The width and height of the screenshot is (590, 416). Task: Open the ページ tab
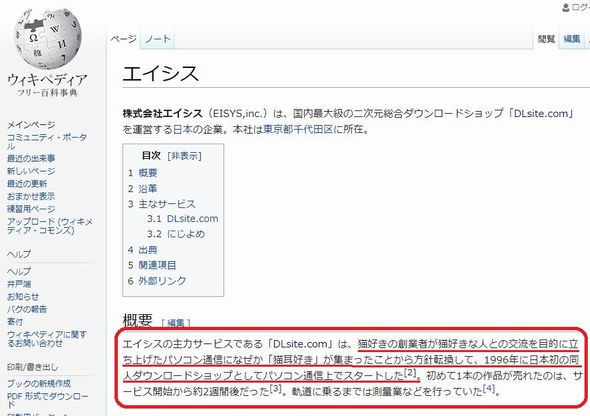pyautogui.click(x=123, y=39)
